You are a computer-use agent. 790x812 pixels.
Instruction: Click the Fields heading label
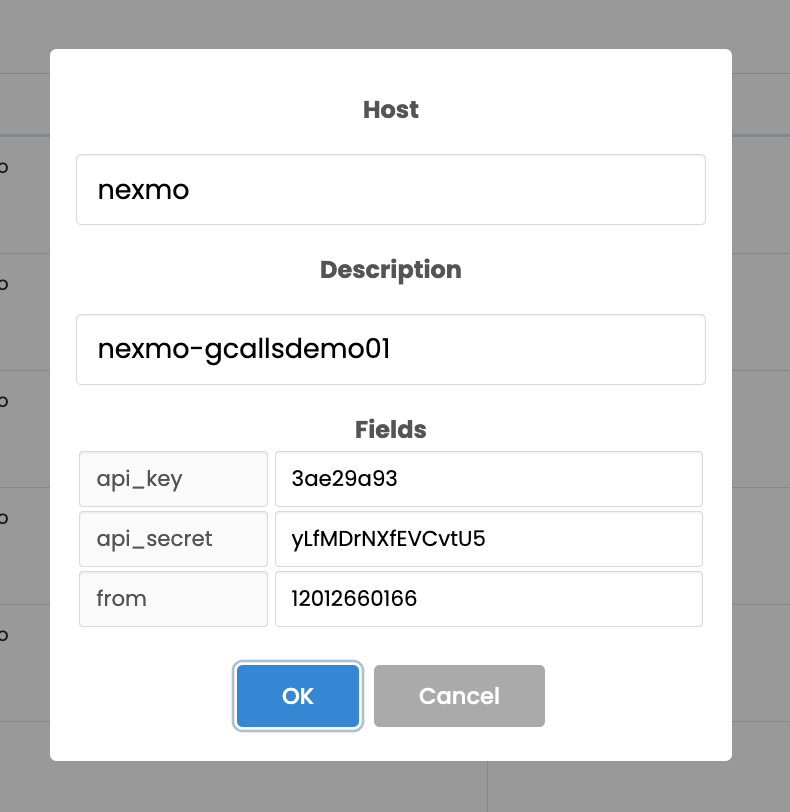coord(390,429)
